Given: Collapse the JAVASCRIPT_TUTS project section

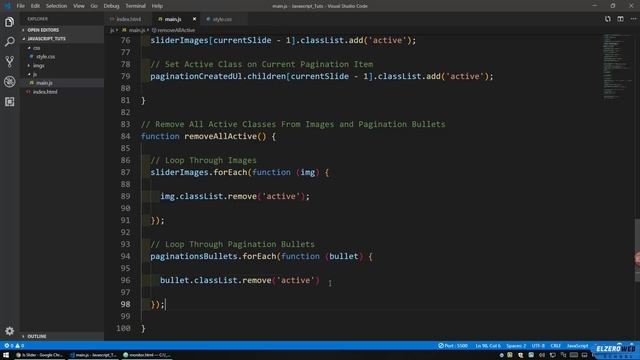Looking at the screenshot, I should click(62, 38).
